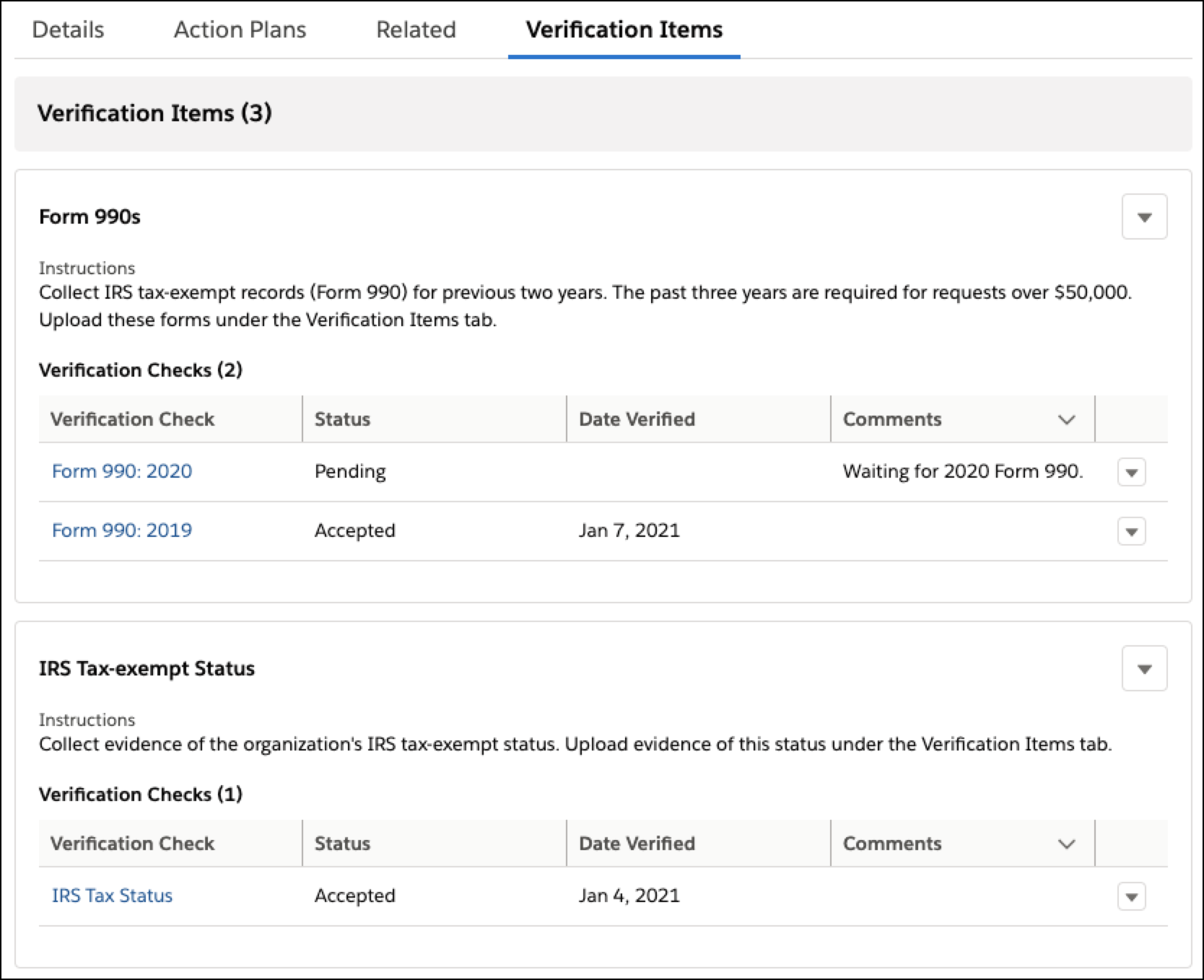1204x980 pixels.
Task: Open the IRS Tax-exempt Status card actions menu
Action: [x=1145, y=668]
